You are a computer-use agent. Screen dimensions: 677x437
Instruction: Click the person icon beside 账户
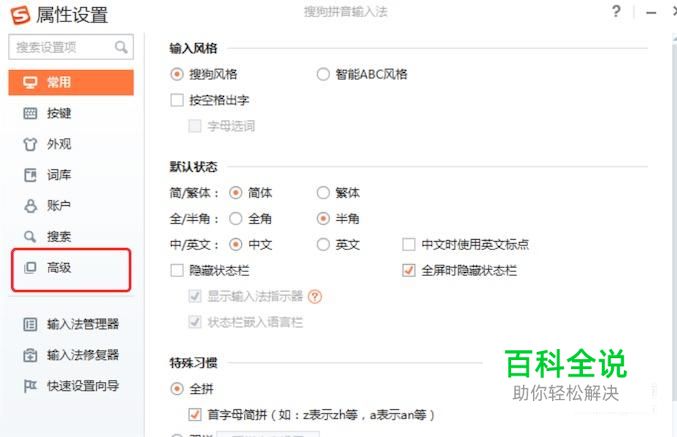pos(30,206)
